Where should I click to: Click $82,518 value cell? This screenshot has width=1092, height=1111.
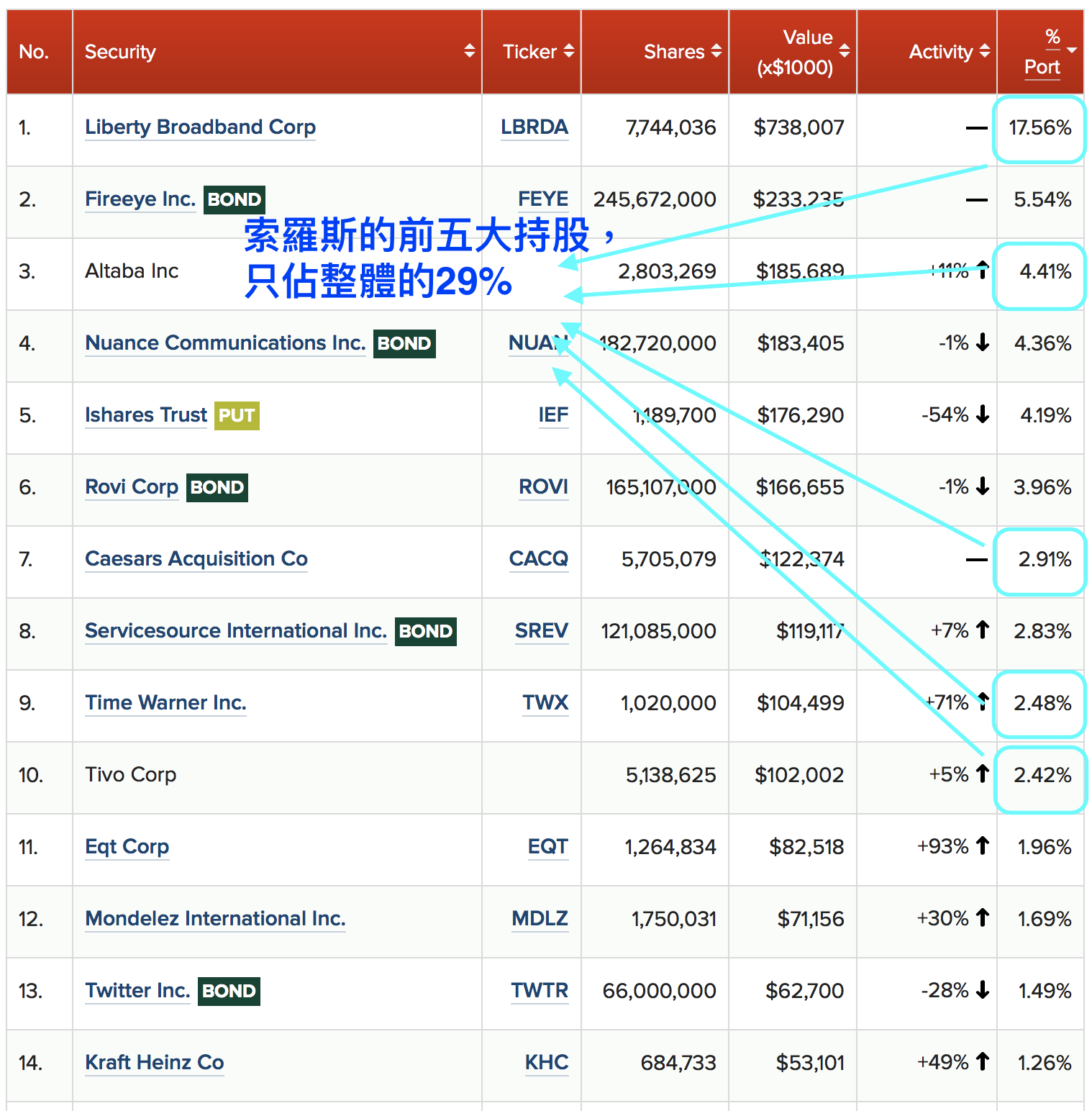click(x=806, y=847)
